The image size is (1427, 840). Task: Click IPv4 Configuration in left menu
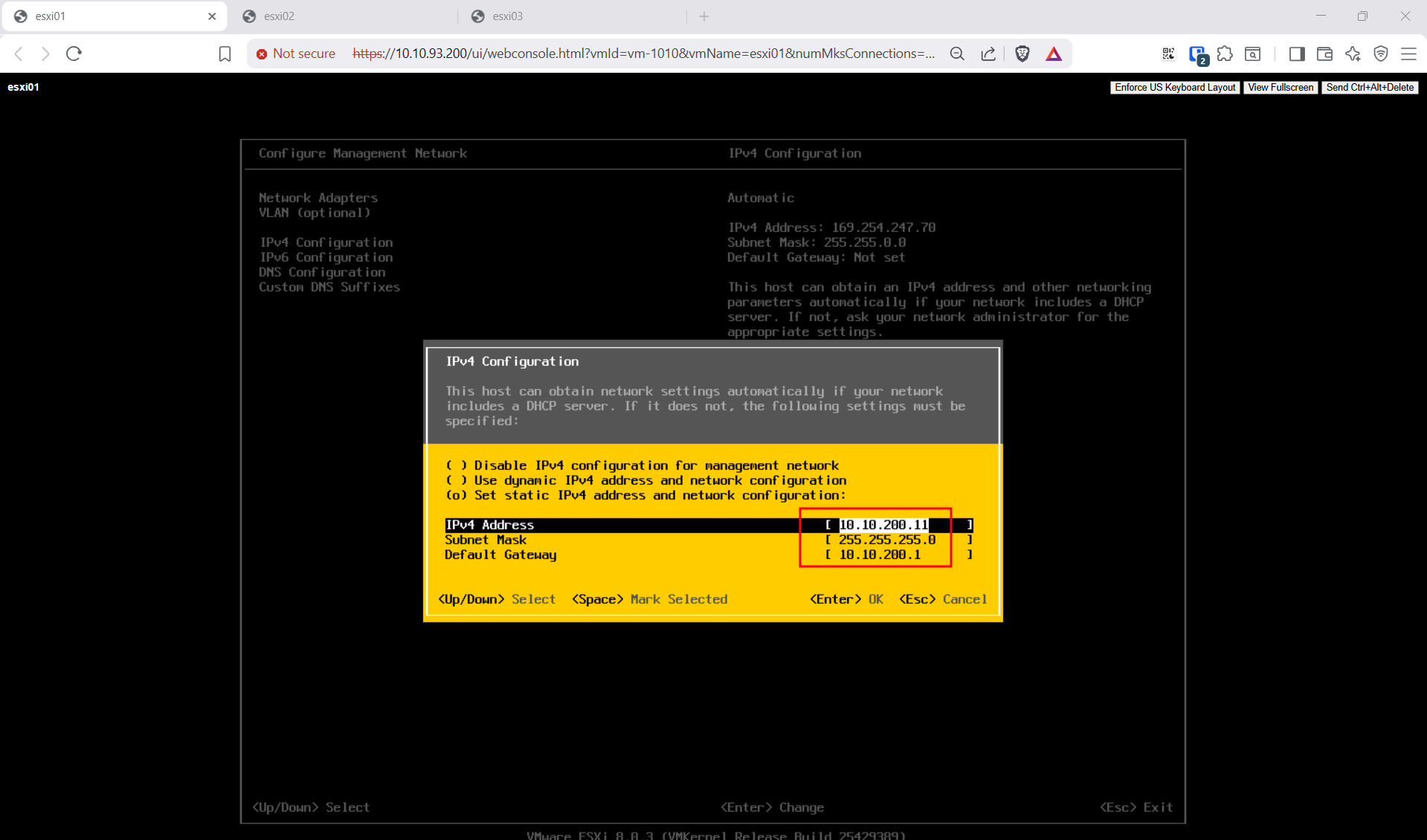(326, 242)
